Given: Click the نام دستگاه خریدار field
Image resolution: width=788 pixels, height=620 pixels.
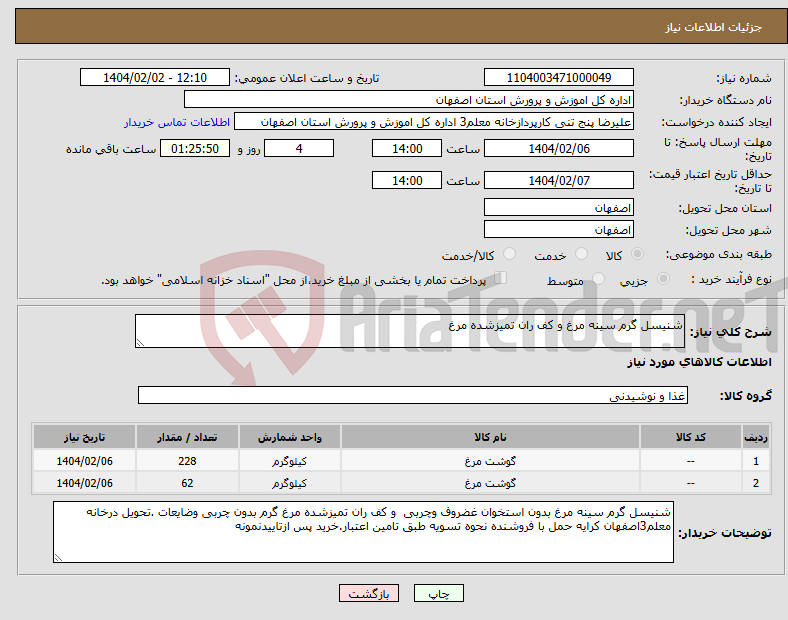Looking at the screenshot, I should coord(409,99).
